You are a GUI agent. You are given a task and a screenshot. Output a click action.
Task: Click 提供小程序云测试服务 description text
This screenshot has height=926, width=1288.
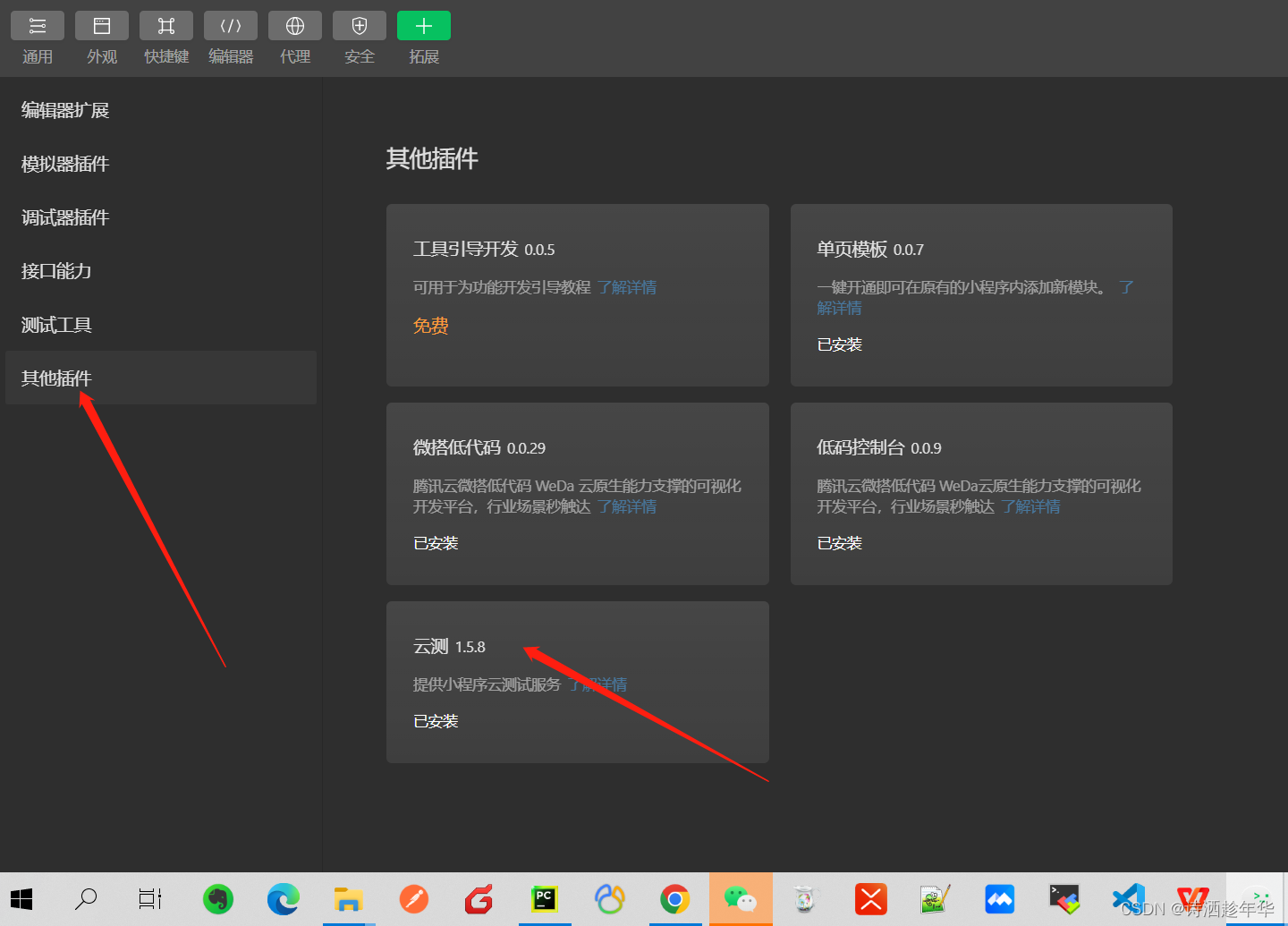pyautogui.click(x=487, y=684)
